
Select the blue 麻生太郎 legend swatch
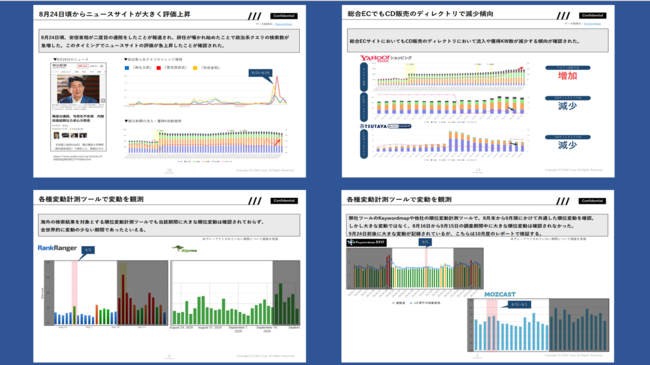[x=127, y=68]
